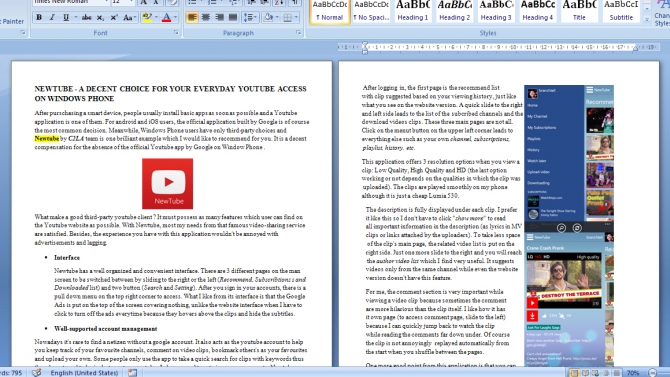Apply strikethrough formatting
The image size is (670, 377).
pyautogui.click(x=86, y=18)
